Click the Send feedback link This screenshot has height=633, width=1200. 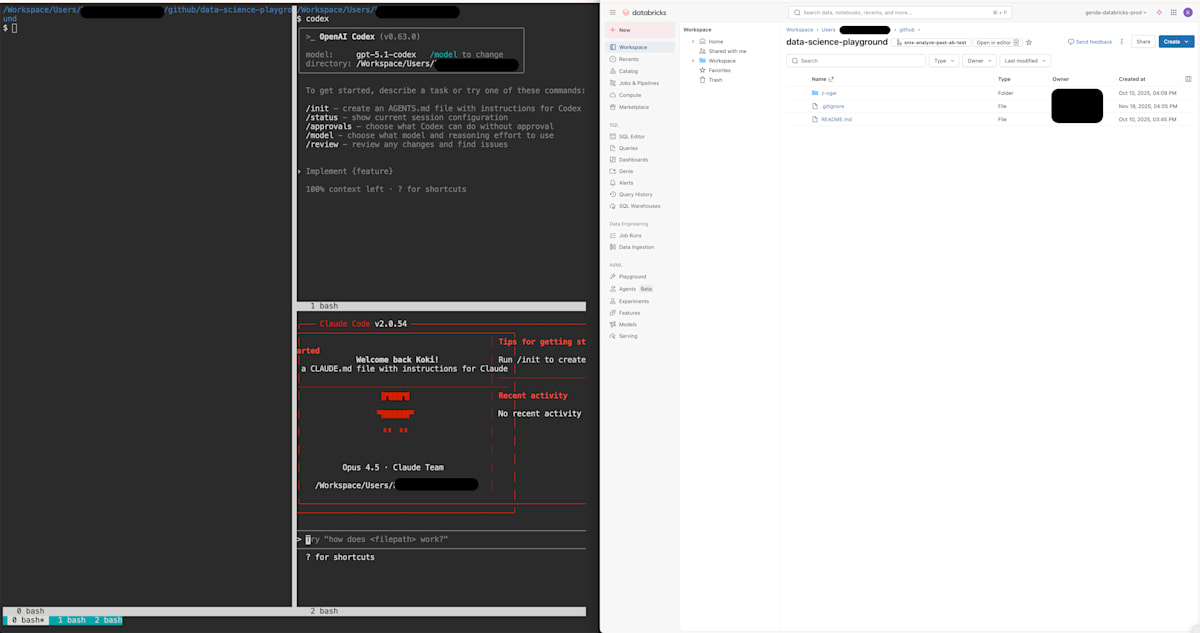coord(1090,42)
